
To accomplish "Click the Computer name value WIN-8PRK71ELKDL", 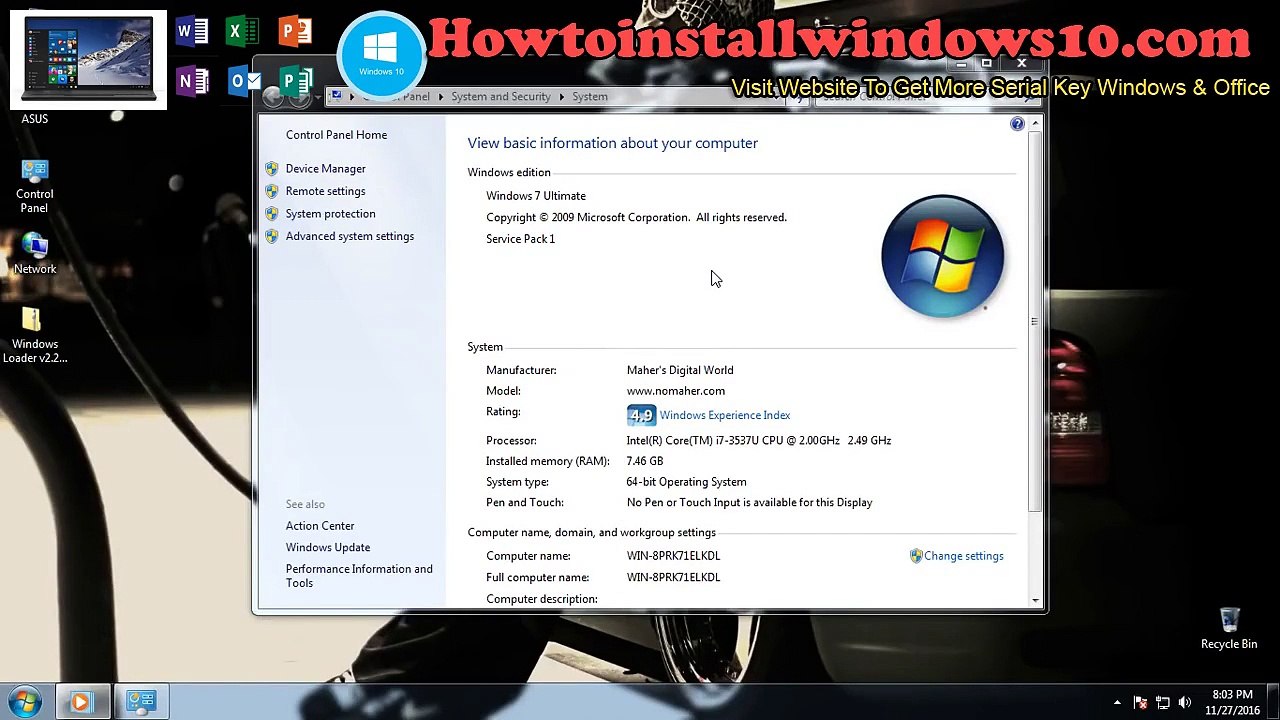I will pyautogui.click(x=673, y=556).
